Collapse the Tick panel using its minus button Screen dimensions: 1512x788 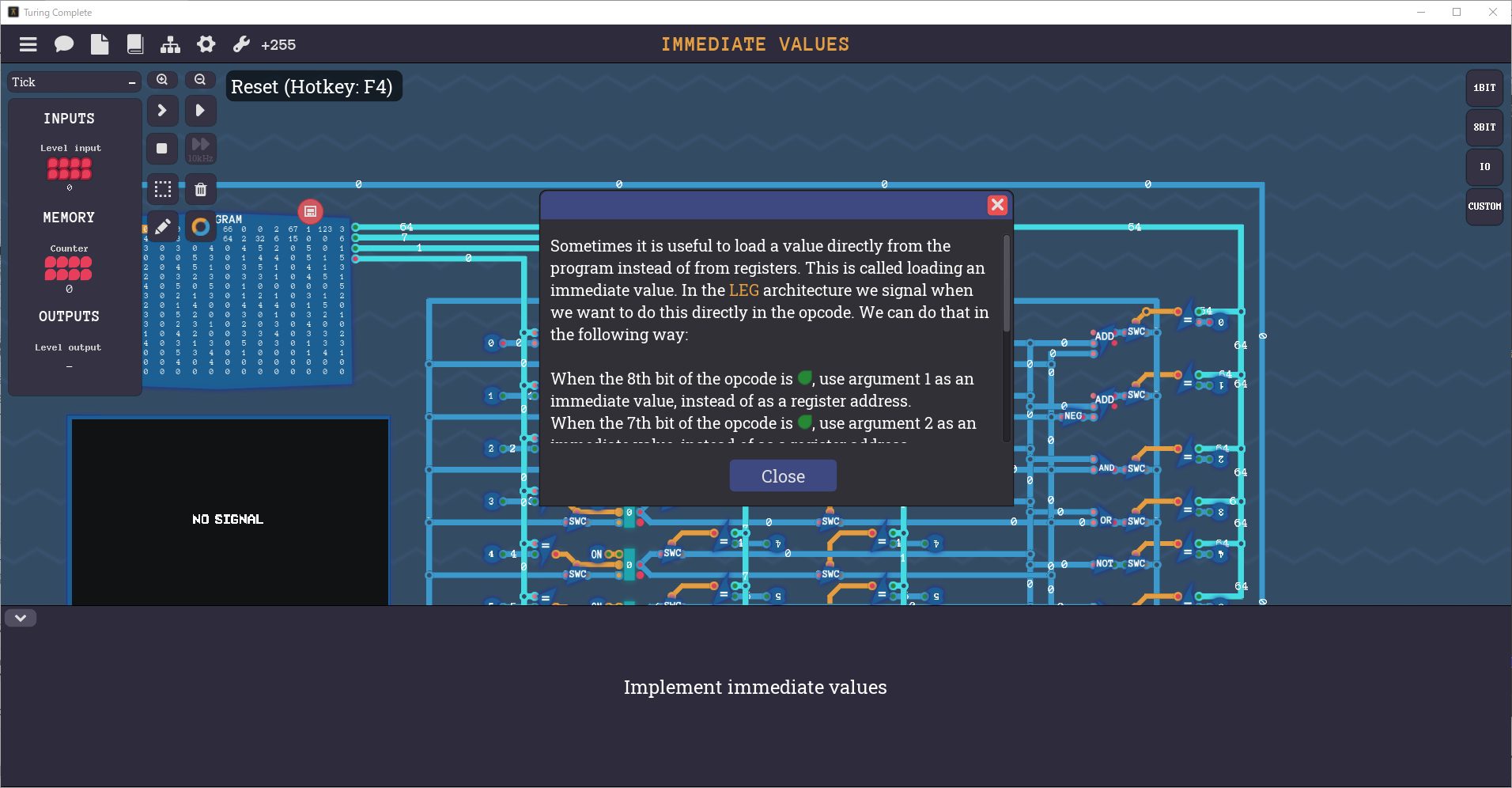click(x=130, y=81)
